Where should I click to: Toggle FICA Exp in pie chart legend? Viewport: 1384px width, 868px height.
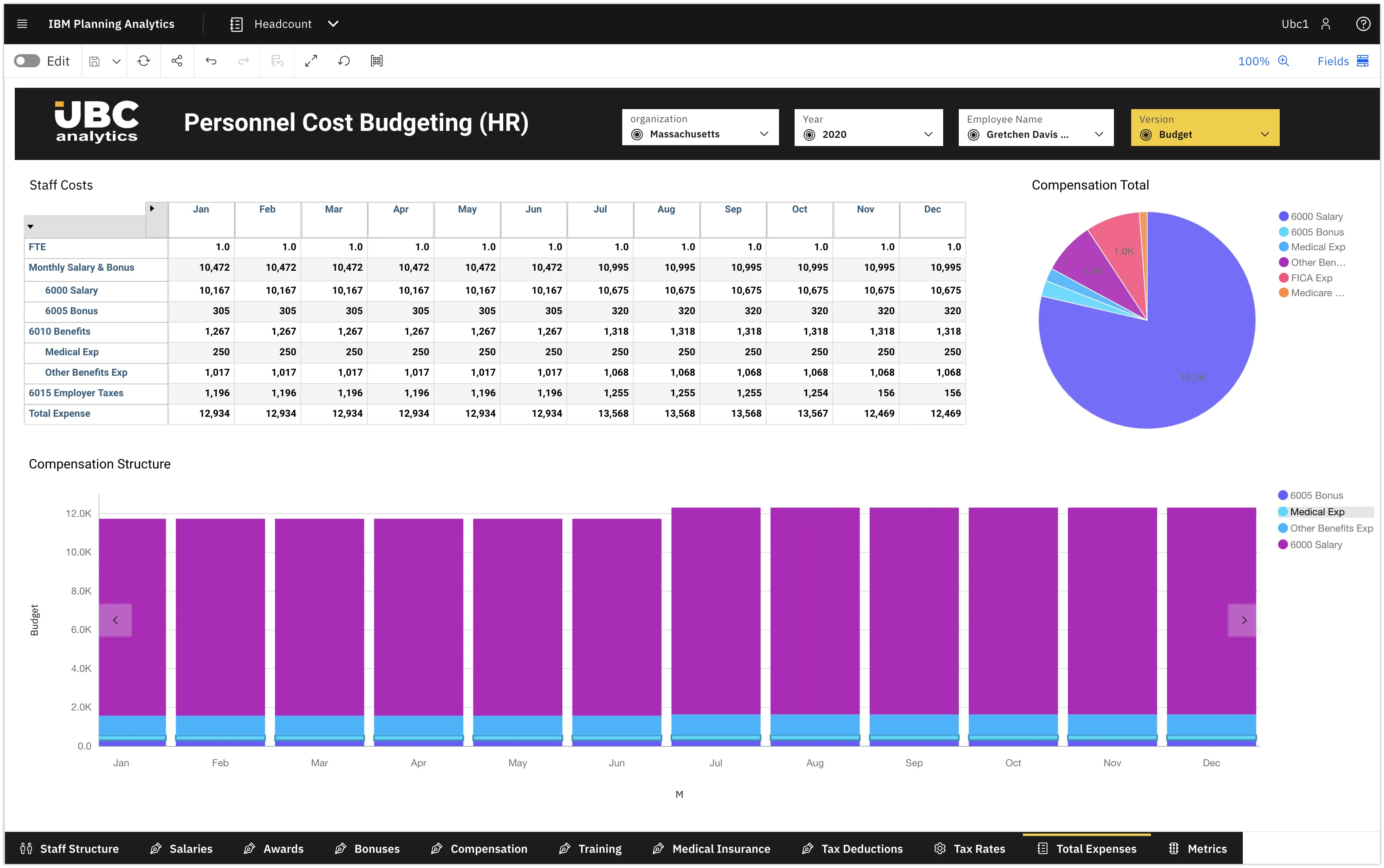1311,278
